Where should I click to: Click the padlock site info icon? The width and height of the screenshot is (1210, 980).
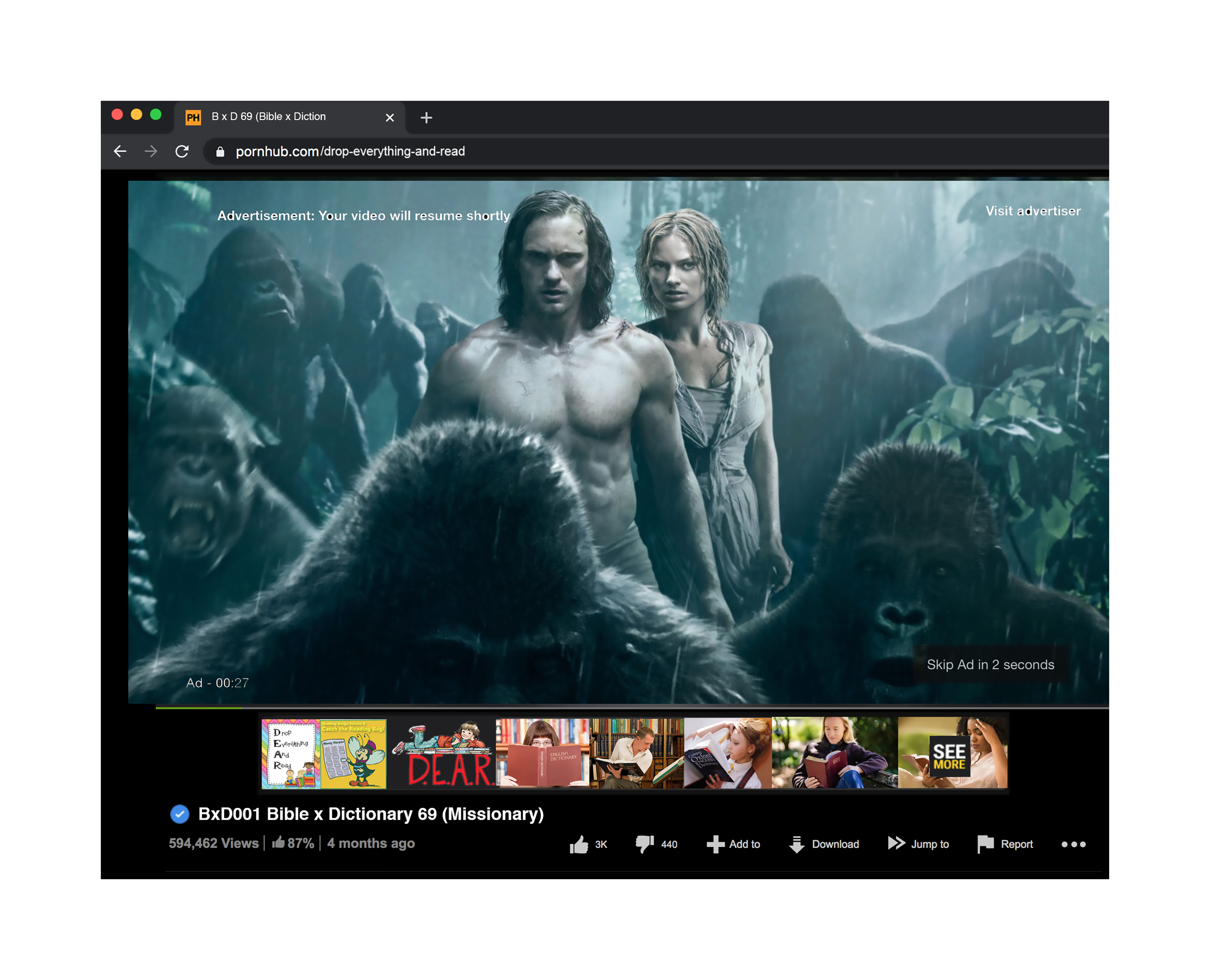click(220, 152)
